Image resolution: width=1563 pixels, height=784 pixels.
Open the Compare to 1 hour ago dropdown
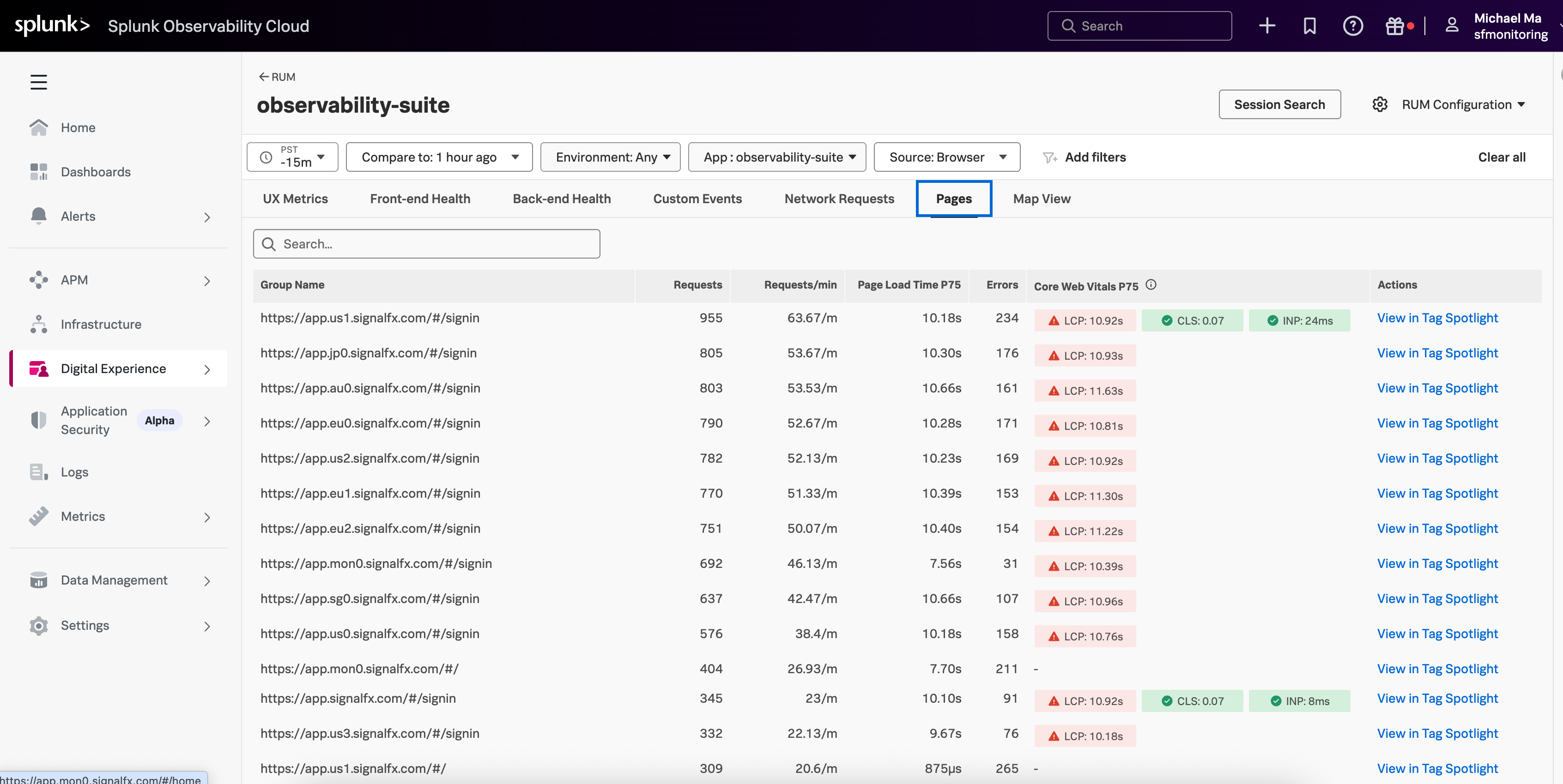click(439, 157)
